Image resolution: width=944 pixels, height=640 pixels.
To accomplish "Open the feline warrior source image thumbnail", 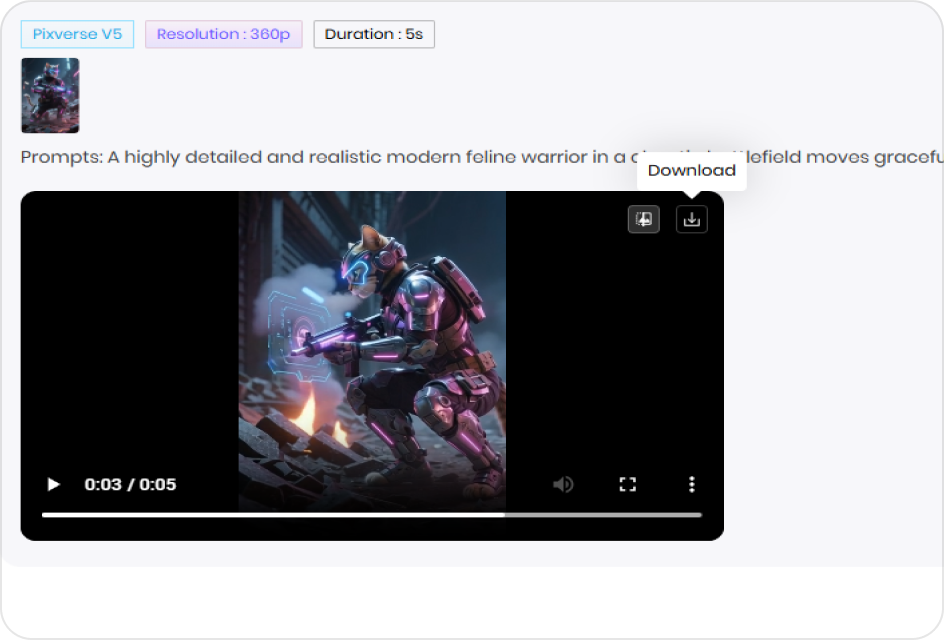I will (50, 95).
